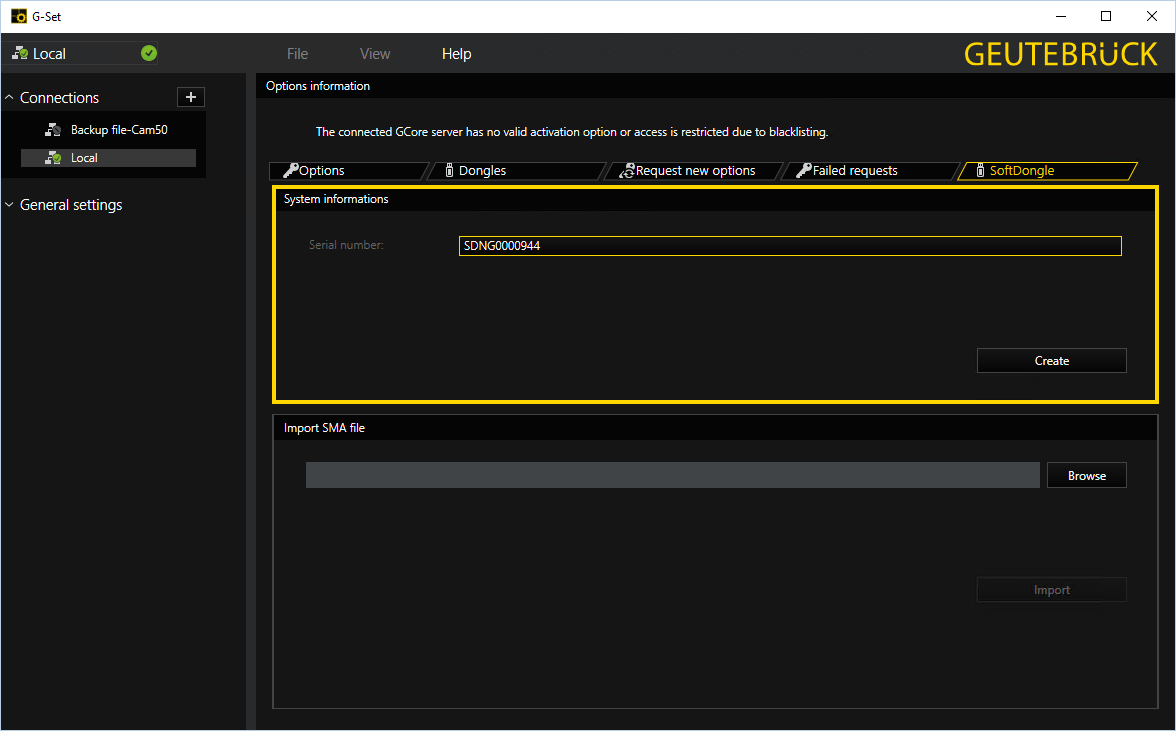Add a new connection with plus button
1176x731 pixels.
(191, 97)
